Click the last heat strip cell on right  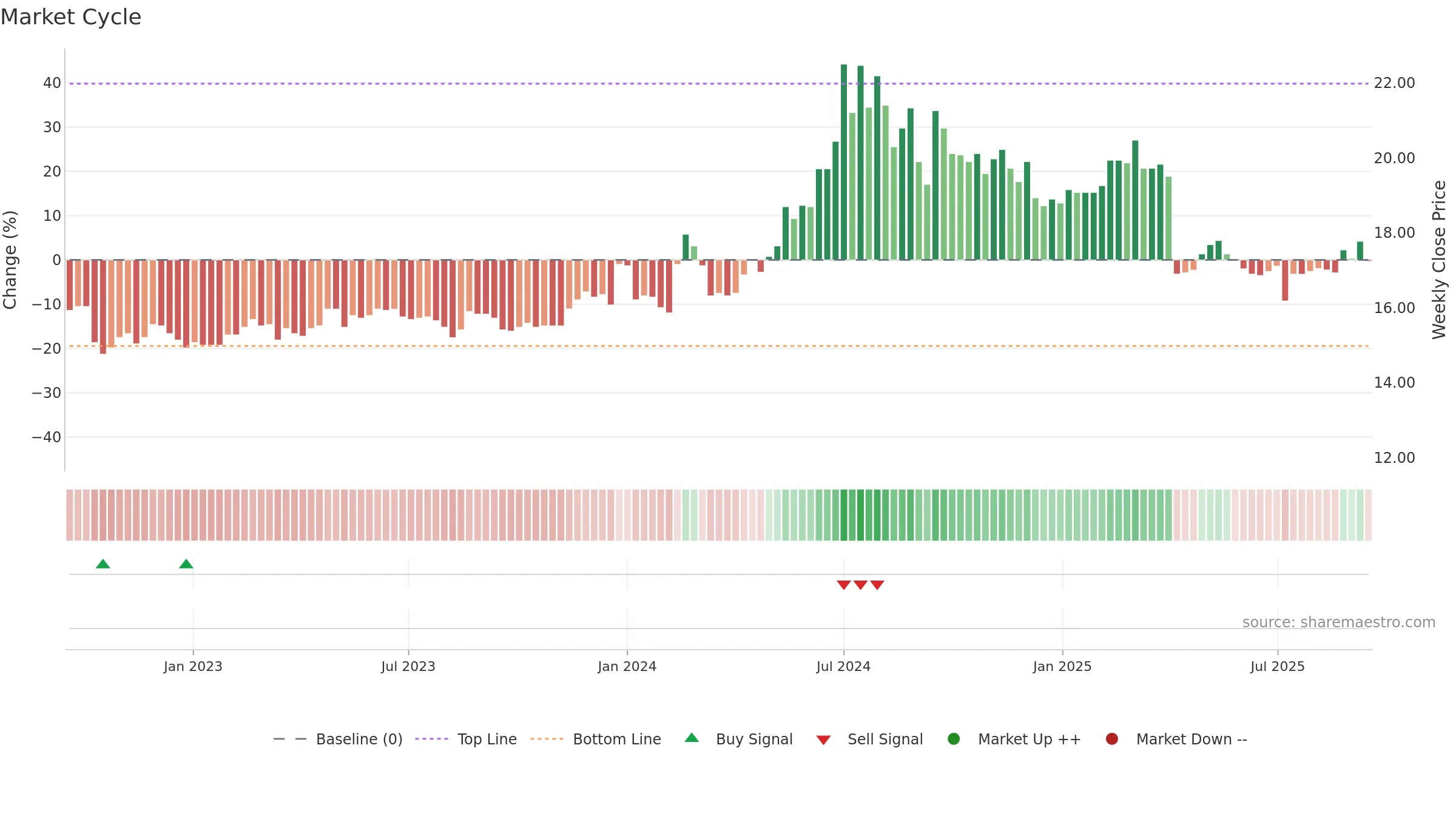[1368, 515]
